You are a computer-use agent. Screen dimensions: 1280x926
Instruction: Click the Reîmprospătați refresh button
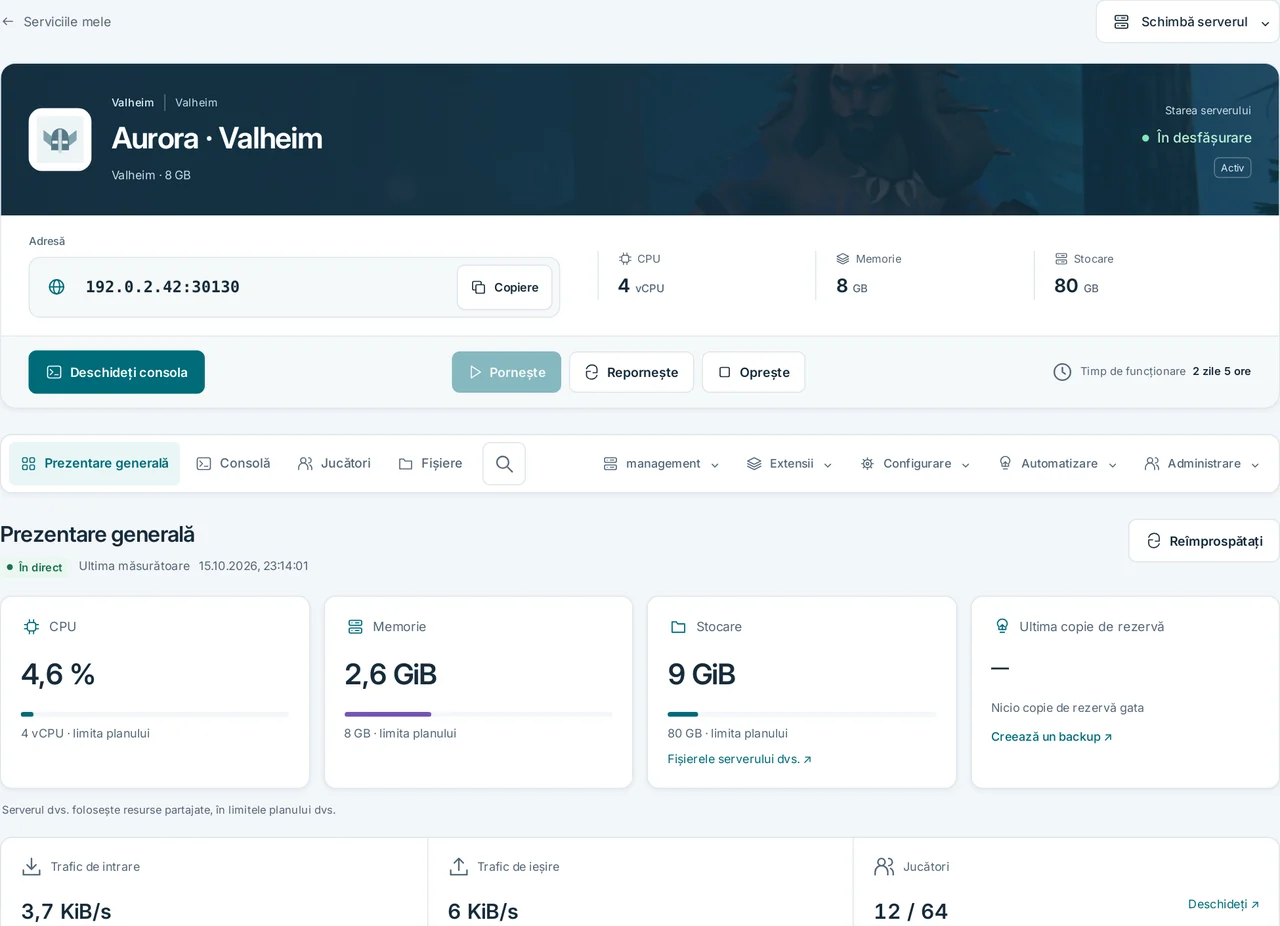(1204, 541)
